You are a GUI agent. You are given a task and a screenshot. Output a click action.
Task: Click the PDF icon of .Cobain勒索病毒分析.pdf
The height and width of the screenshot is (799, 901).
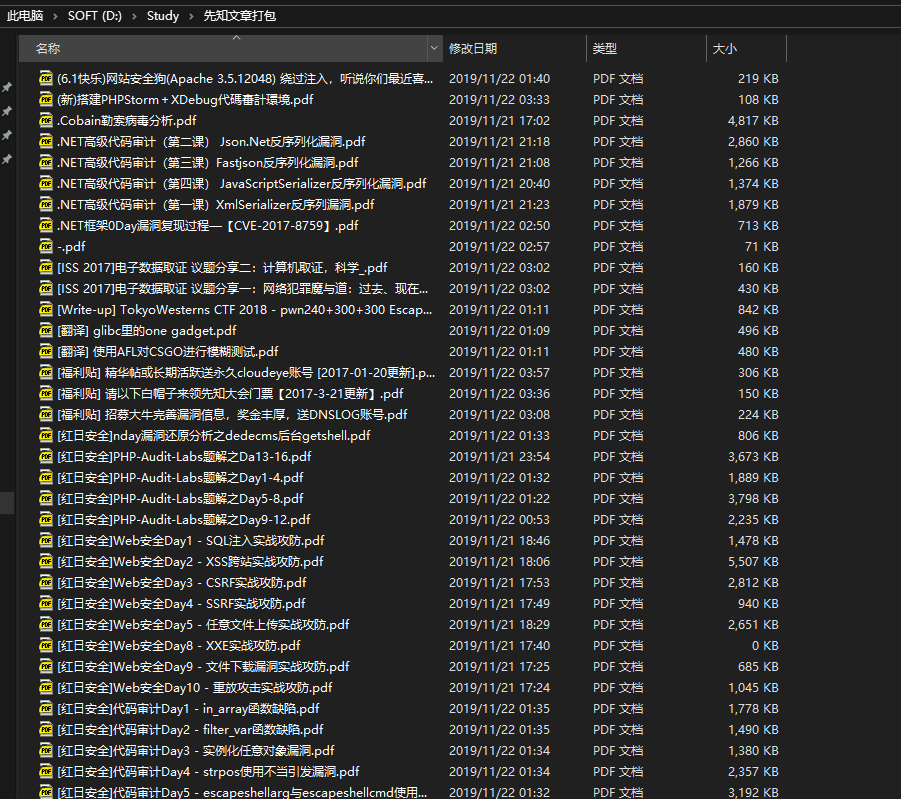[x=46, y=120]
